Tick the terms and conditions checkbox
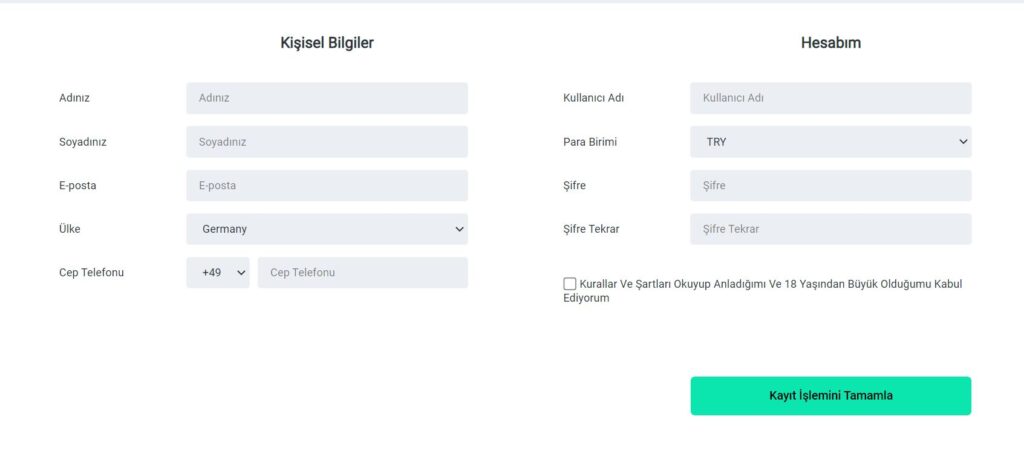 click(570, 284)
